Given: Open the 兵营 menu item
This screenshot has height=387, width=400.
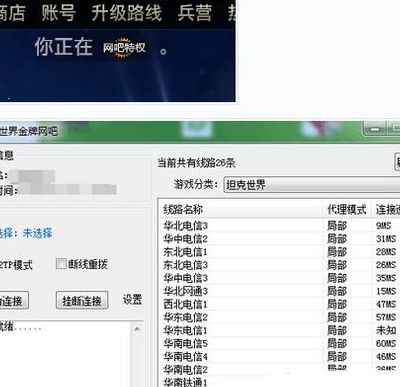Looking at the screenshot, I should point(194,13).
